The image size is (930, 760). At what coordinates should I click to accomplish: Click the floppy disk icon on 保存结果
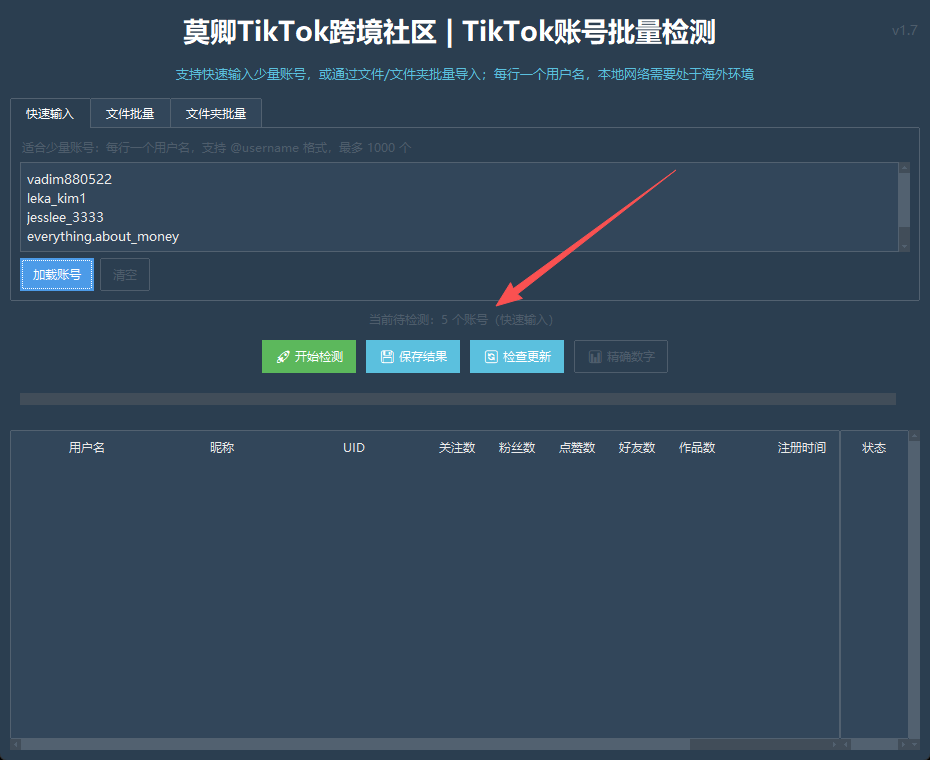(x=387, y=357)
